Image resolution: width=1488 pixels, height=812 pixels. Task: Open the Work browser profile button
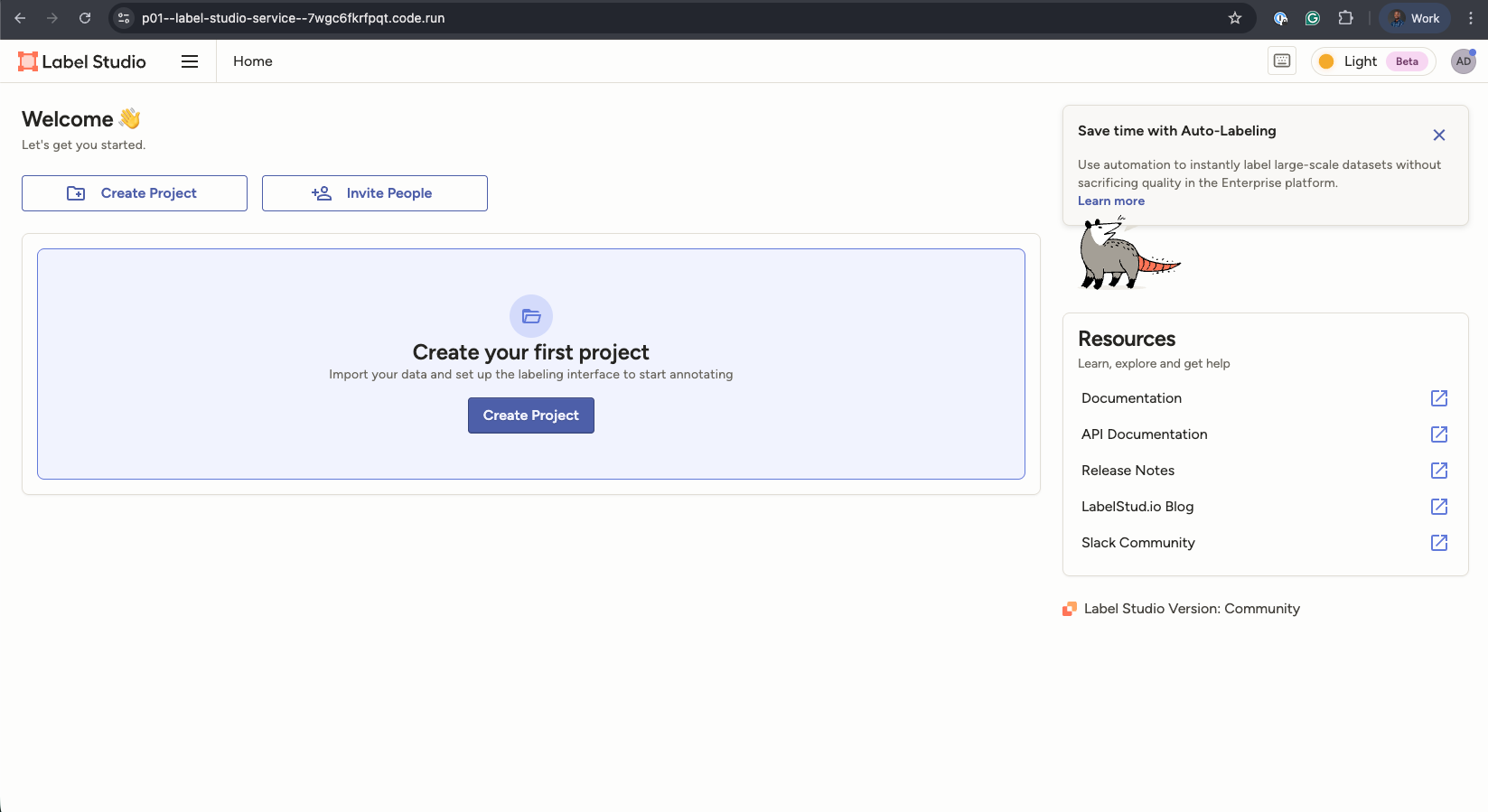pos(1415,18)
